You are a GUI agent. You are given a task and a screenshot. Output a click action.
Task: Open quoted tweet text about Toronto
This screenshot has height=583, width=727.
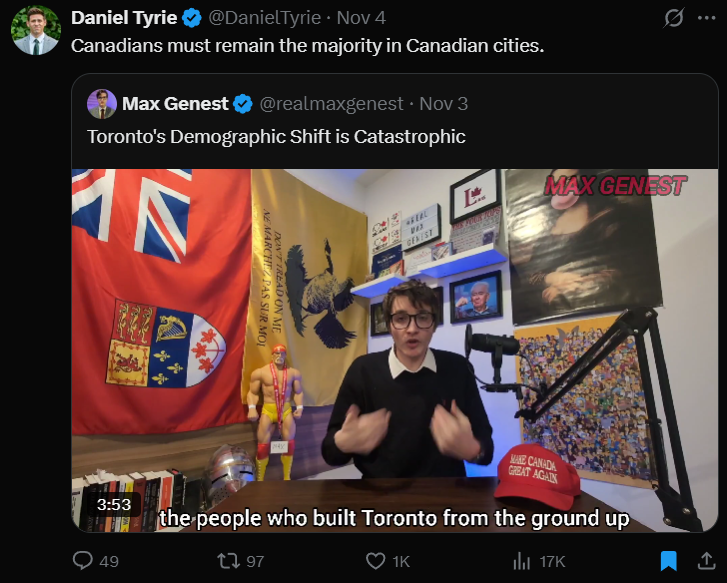276,137
